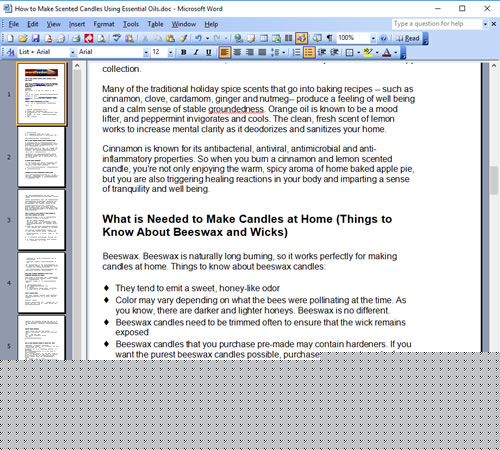Open the Format menu

tap(104, 24)
